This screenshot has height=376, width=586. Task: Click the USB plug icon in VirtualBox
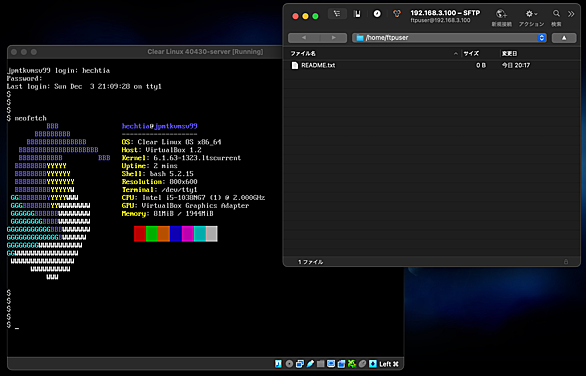point(310,364)
